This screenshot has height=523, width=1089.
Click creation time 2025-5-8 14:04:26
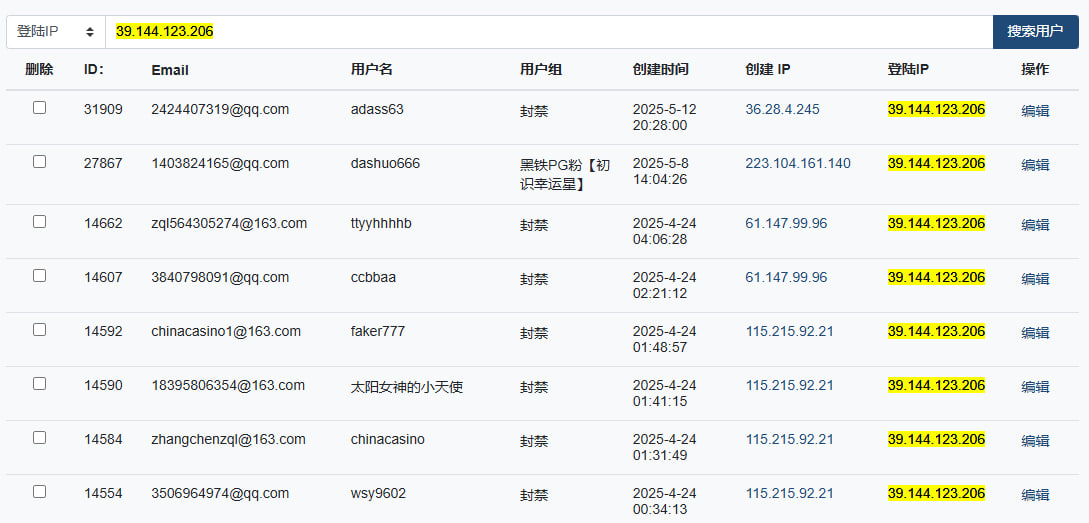(660, 172)
